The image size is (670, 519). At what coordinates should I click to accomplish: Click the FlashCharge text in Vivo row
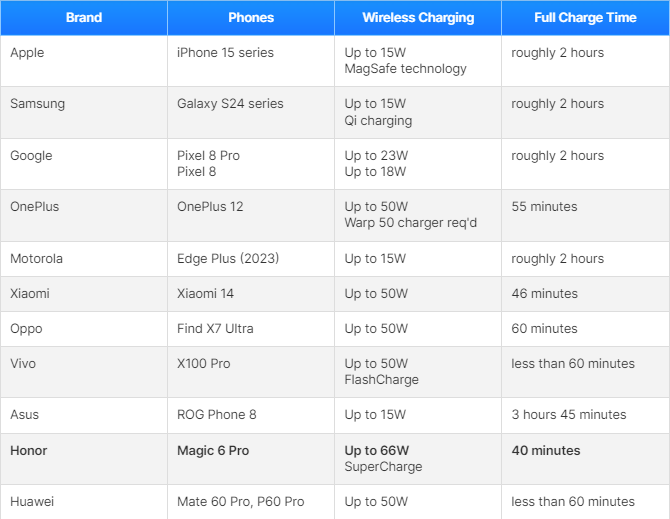[381, 380]
